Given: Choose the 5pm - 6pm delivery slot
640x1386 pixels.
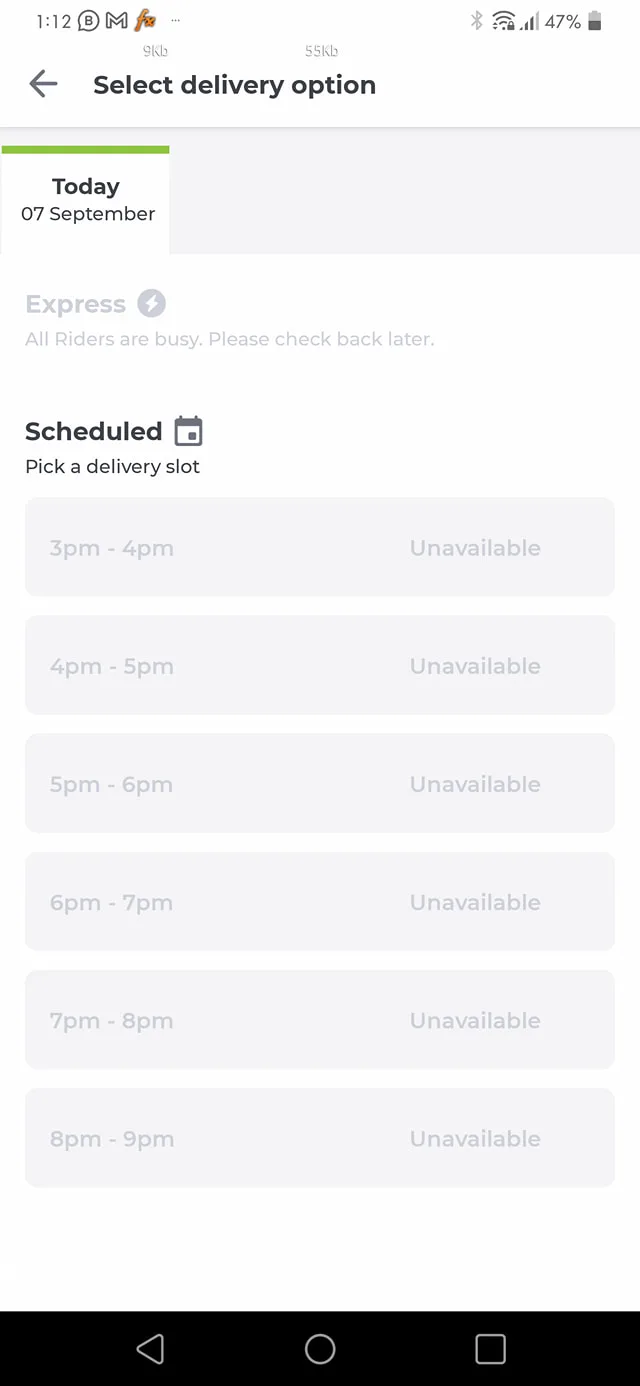Looking at the screenshot, I should pyautogui.click(x=319, y=783).
